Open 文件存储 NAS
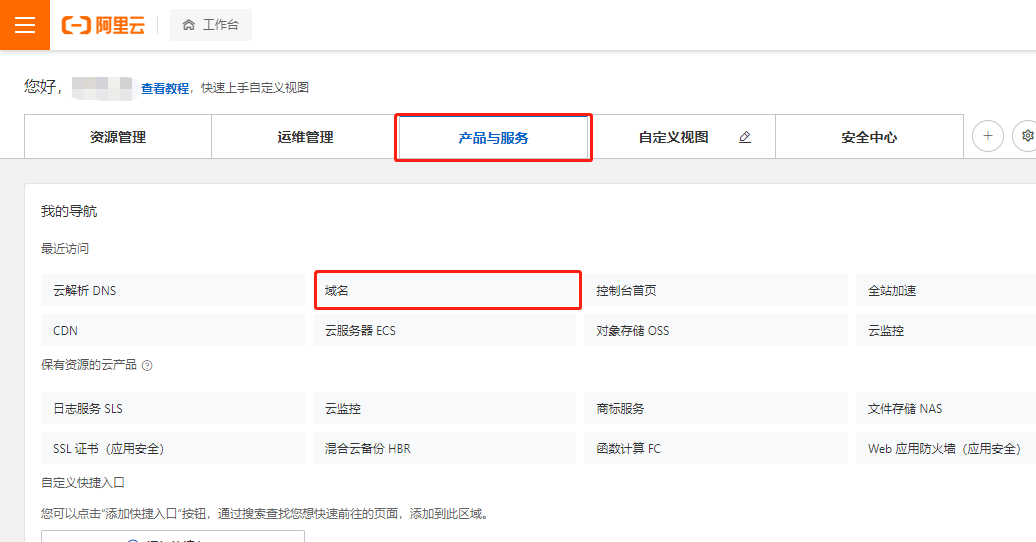Image resolution: width=1036 pixels, height=542 pixels. pos(945,408)
